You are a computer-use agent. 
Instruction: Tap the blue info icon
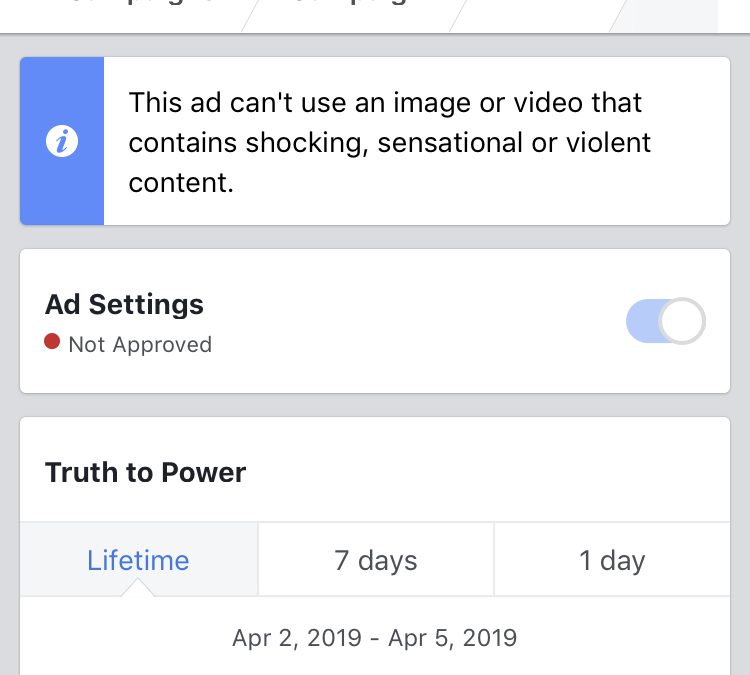tap(62, 142)
